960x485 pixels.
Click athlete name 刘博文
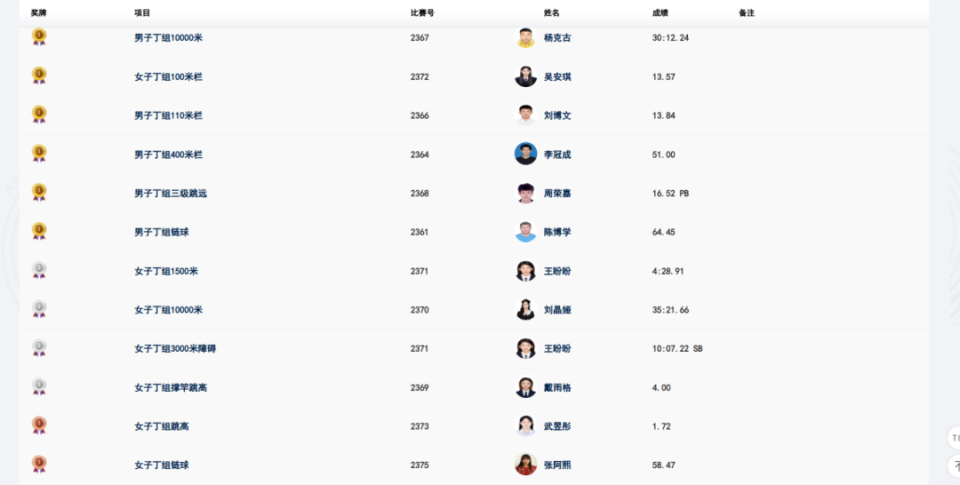tap(558, 116)
